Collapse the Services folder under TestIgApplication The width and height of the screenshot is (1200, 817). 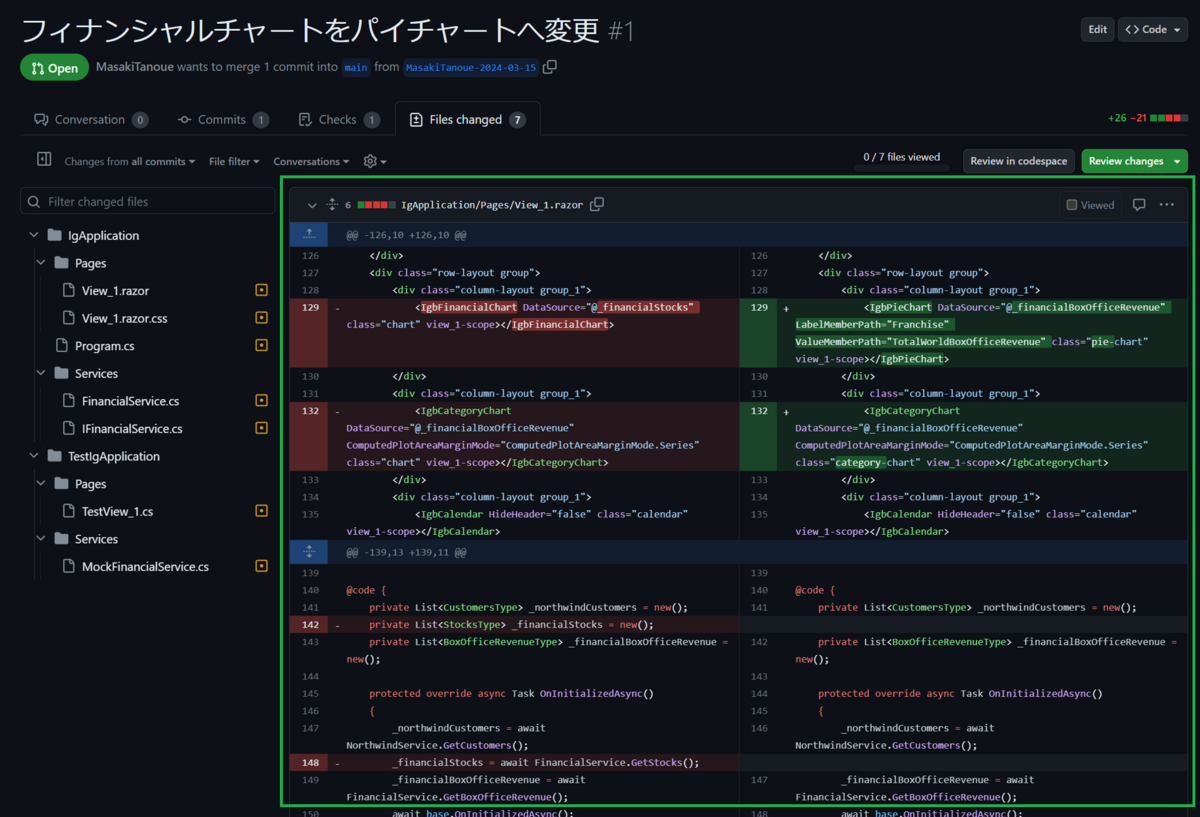pos(42,539)
